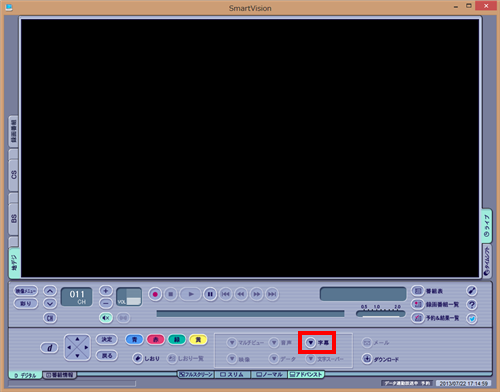The height and width of the screenshot is (392, 500).
Task: Click the d data broadcast button
Action: click(49, 348)
